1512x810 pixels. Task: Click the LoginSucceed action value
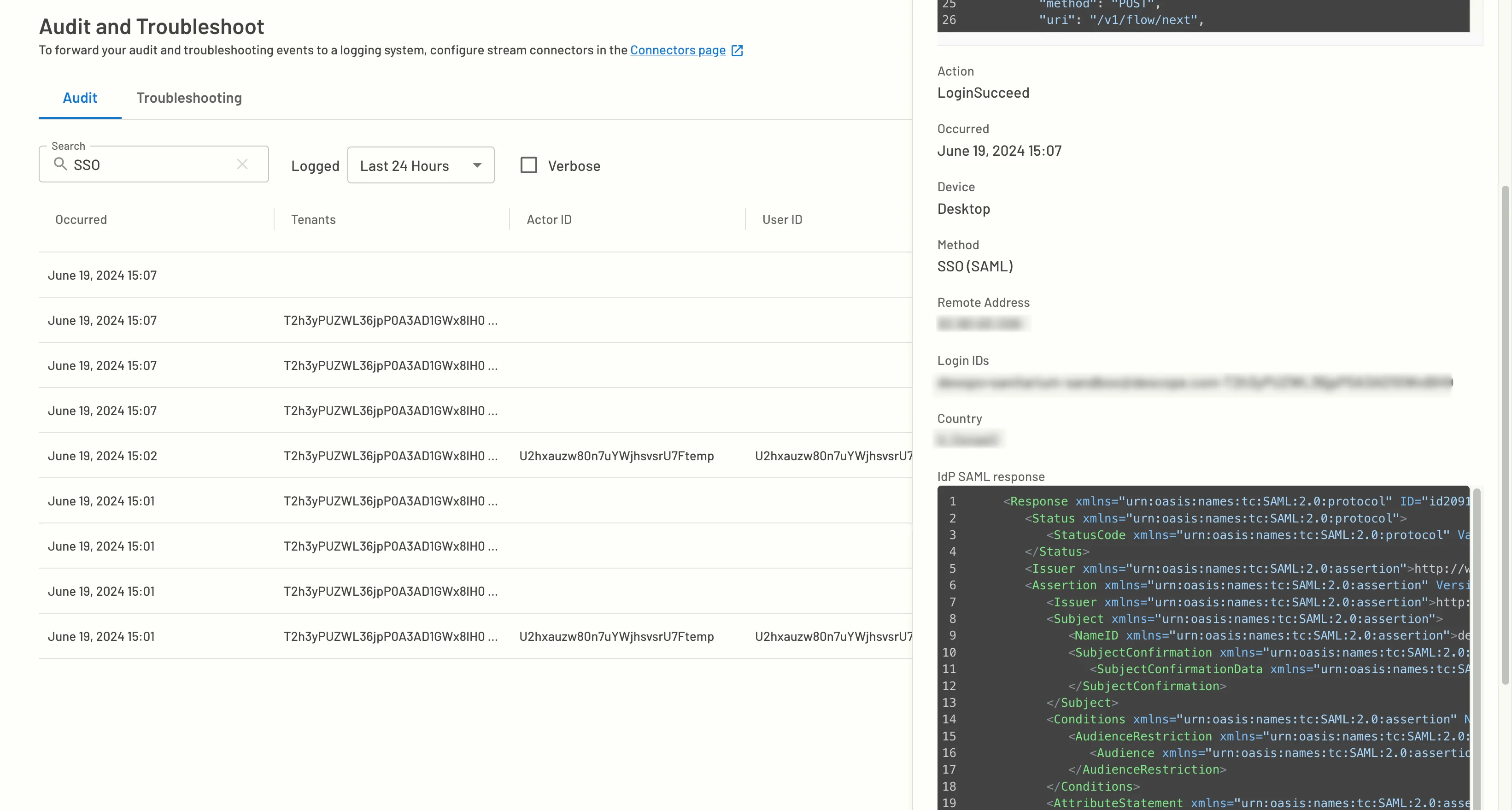(x=983, y=94)
